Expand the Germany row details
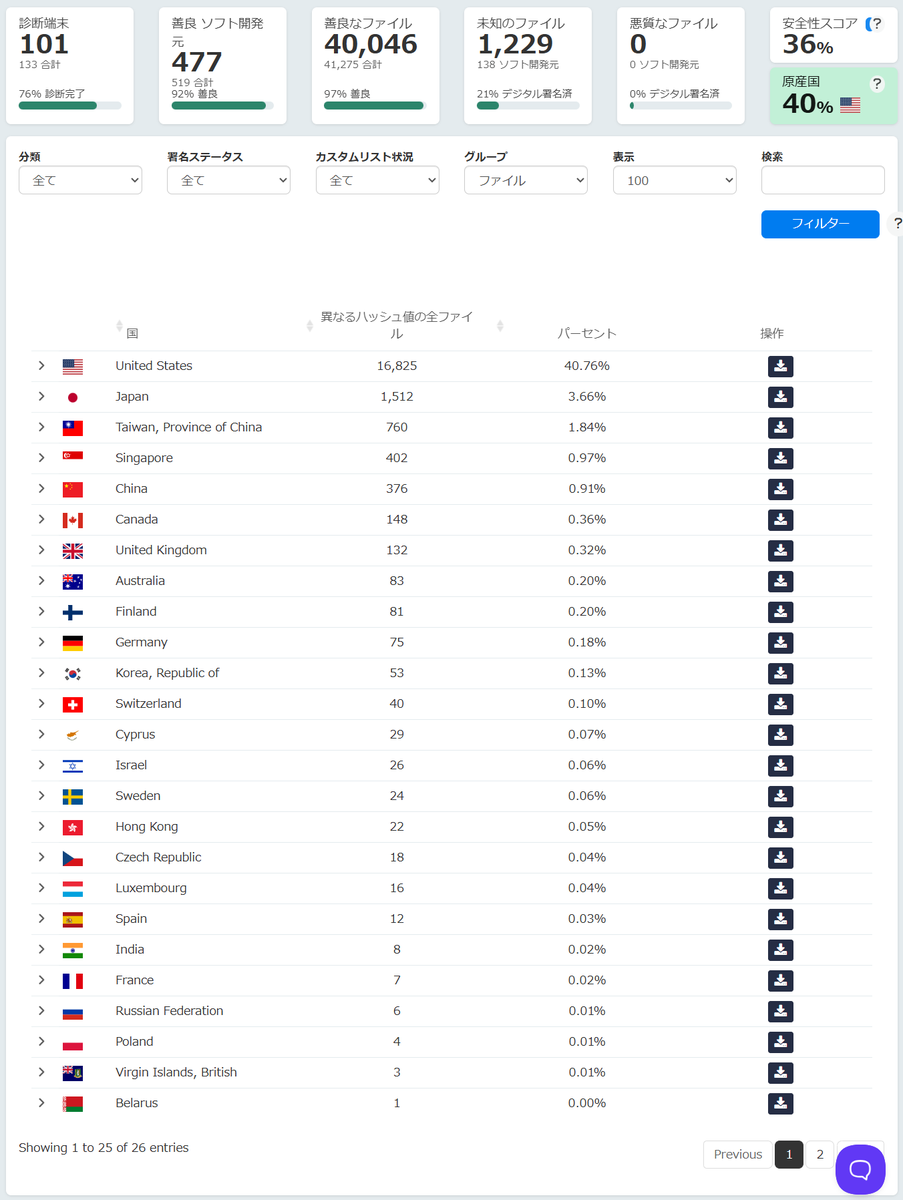 [41, 642]
